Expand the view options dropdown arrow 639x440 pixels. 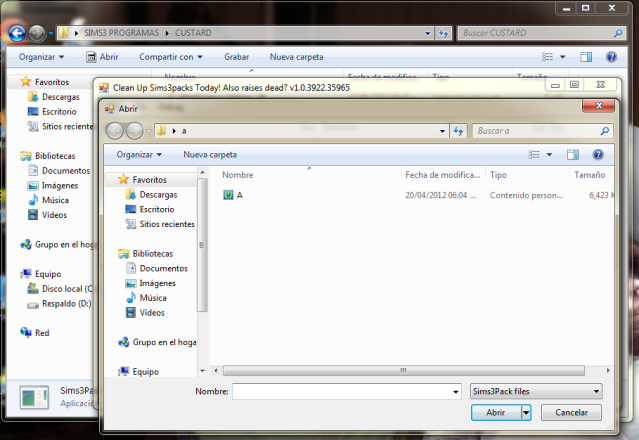549,155
